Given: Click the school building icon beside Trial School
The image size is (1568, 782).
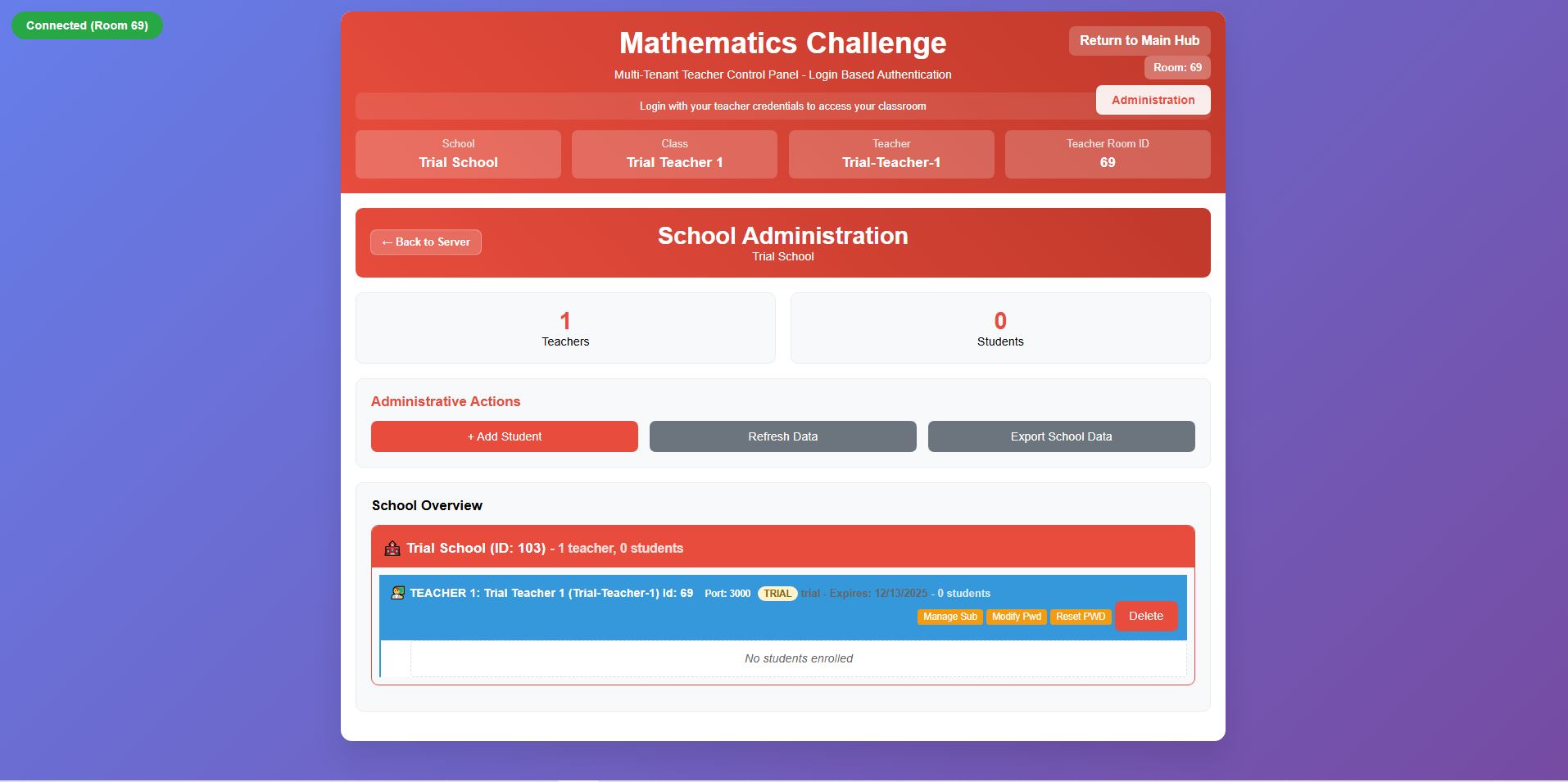Looking at the screenshot, I should pyautogui.click(x=392, y=548).
